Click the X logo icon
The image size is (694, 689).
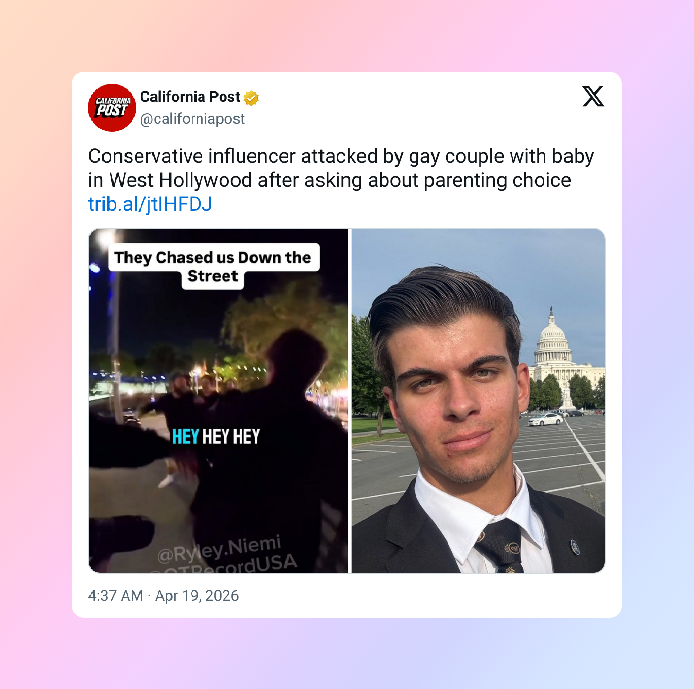(593, 96)
